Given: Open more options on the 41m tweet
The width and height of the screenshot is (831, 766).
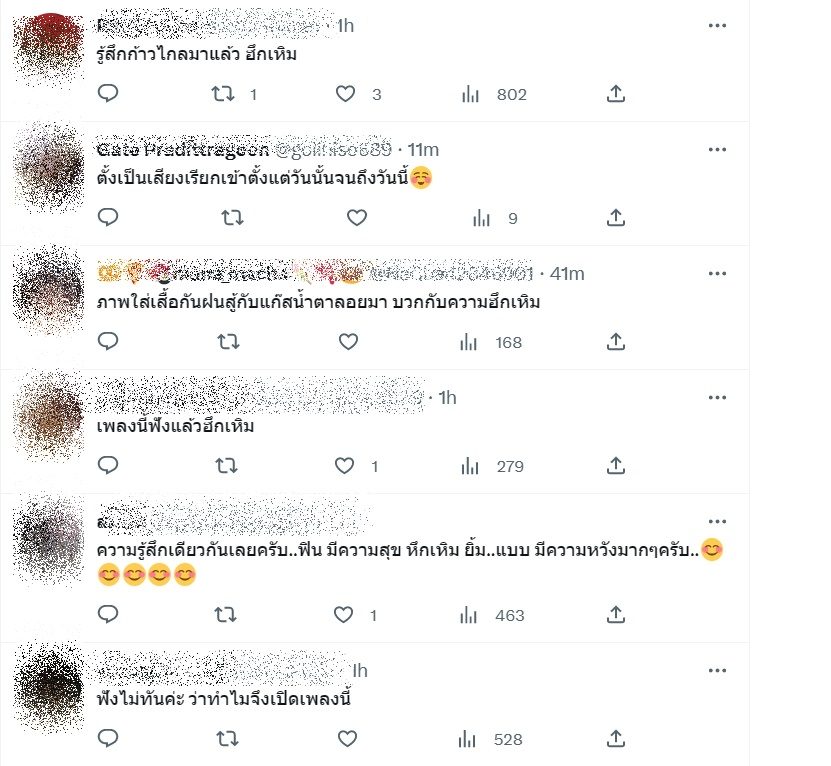Looking at the screenshot, I should 717,274.
